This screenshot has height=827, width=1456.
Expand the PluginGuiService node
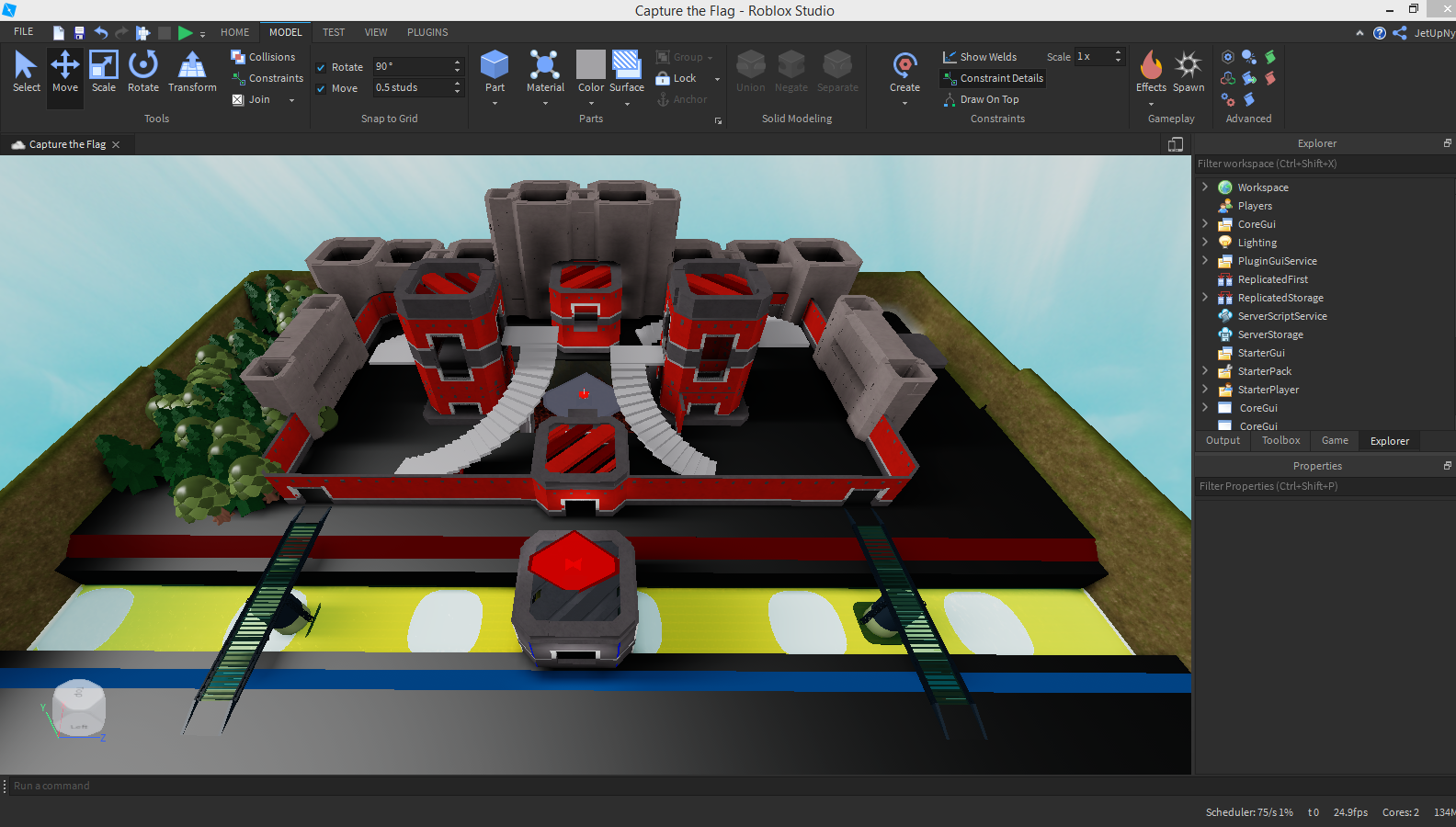coord(1205,260)
